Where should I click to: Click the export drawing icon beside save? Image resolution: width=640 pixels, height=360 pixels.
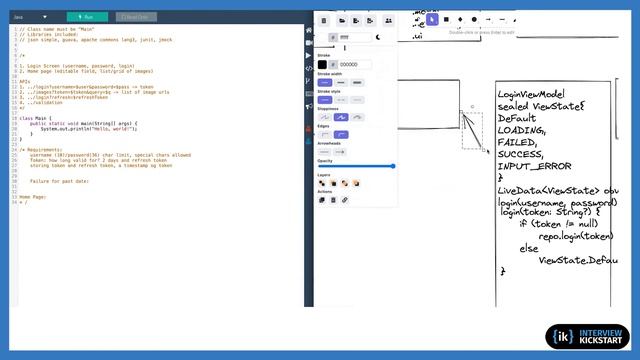[x=370, y=20]
